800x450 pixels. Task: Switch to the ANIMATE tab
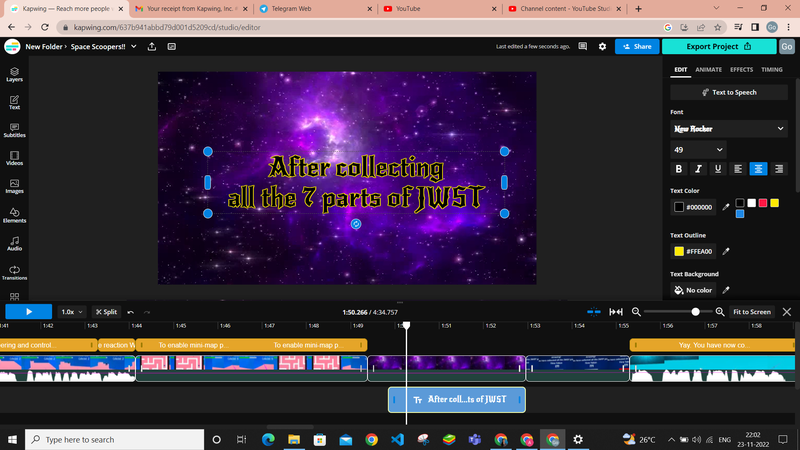[708, 70]
